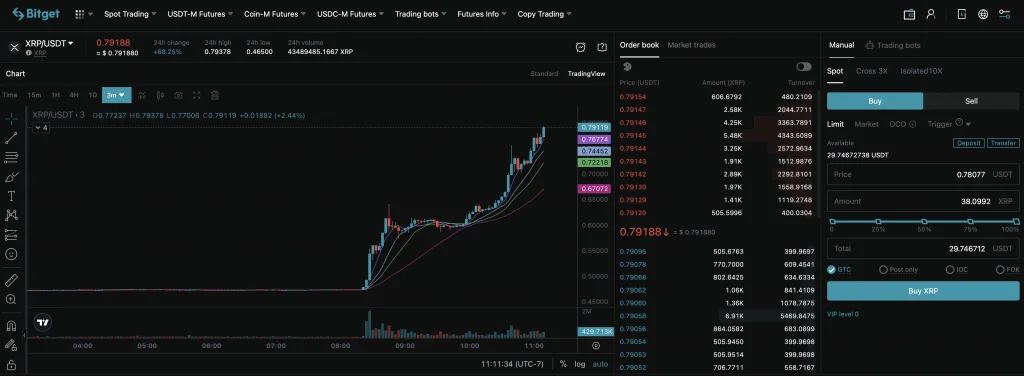This screenshot has height=376, width=1024.
Task: Select the GTC order option
Action: [x=839, y=270]
